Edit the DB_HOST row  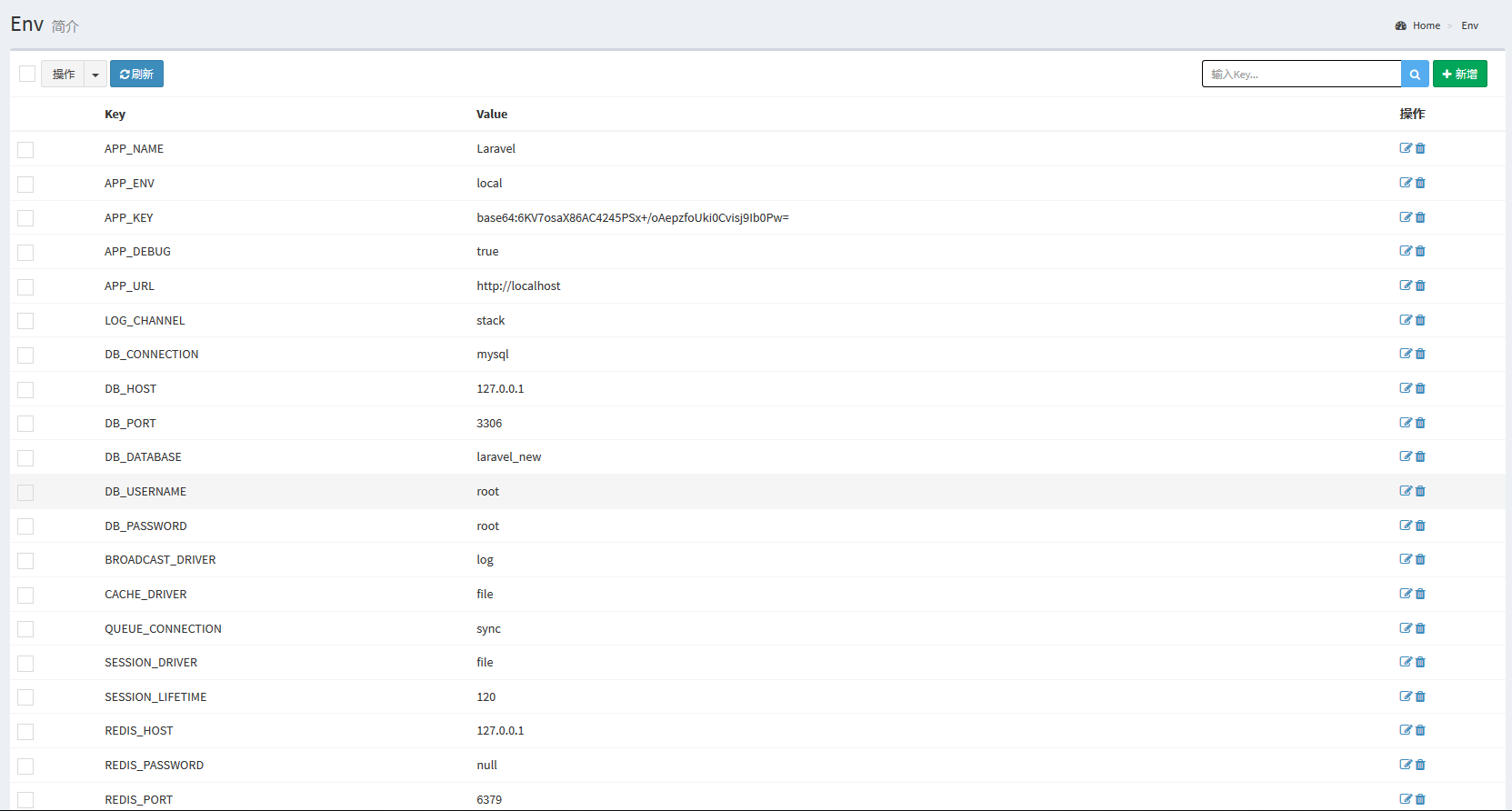1406,388
